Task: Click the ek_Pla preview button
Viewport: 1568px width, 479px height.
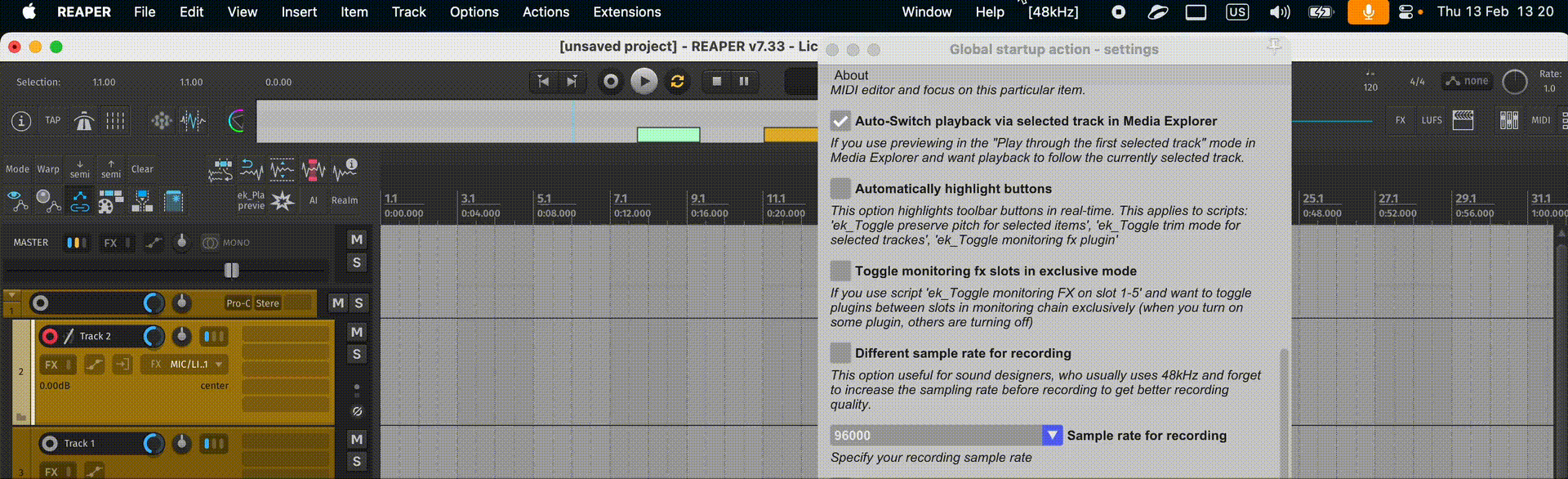Action: click(x=251, y=200)
